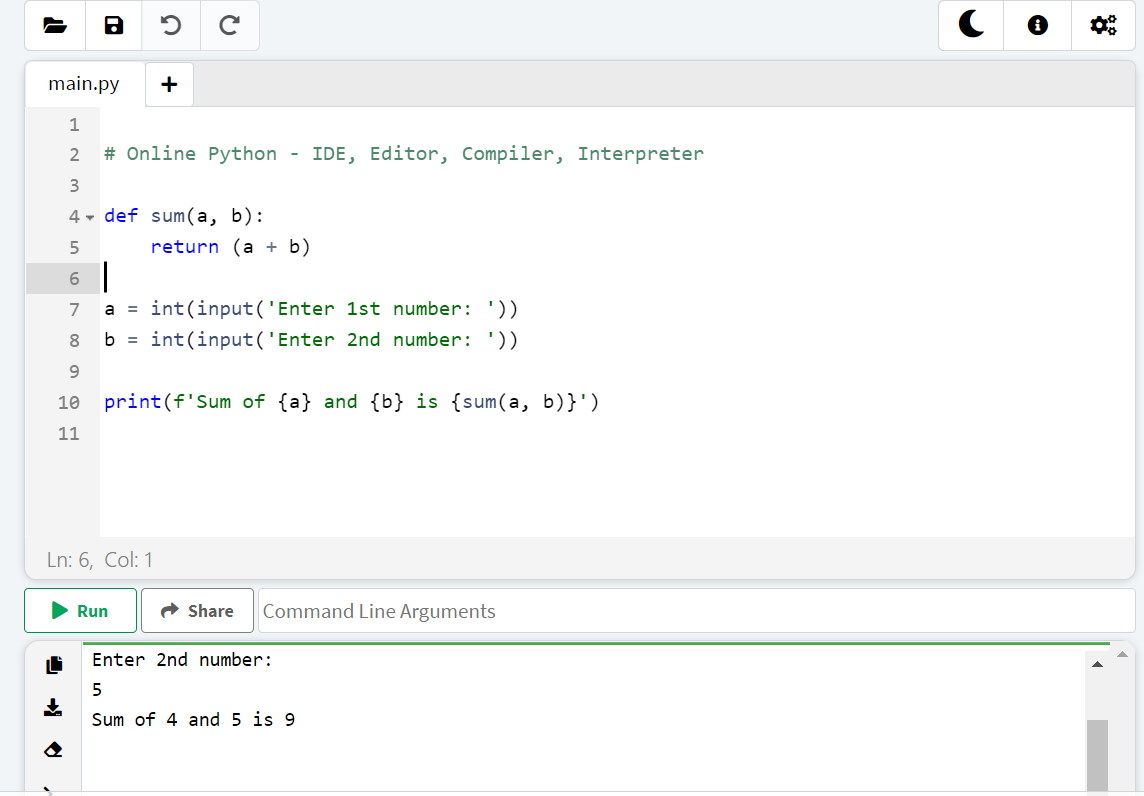Redo the last undone edit
Image resolution: width=1144 pixels, height=796 pixels.
coord(229,26)
